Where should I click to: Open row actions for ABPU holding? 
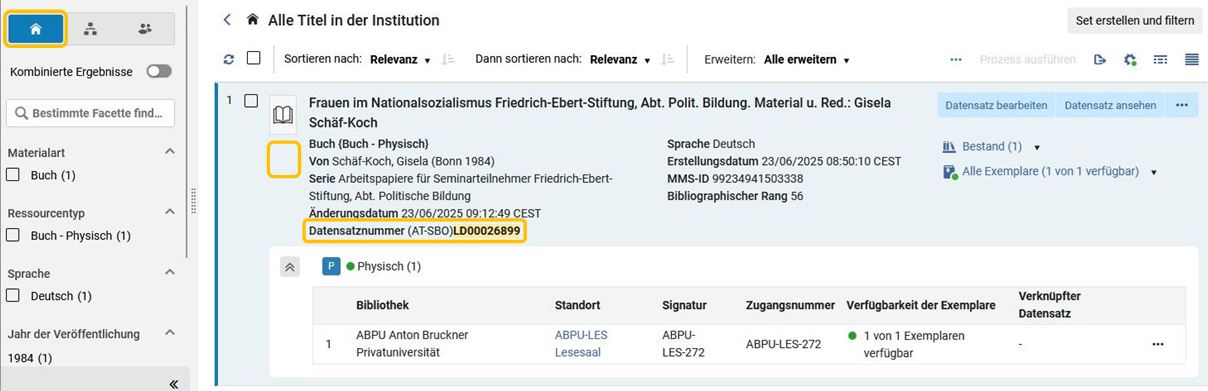(x=1158, y=344)
